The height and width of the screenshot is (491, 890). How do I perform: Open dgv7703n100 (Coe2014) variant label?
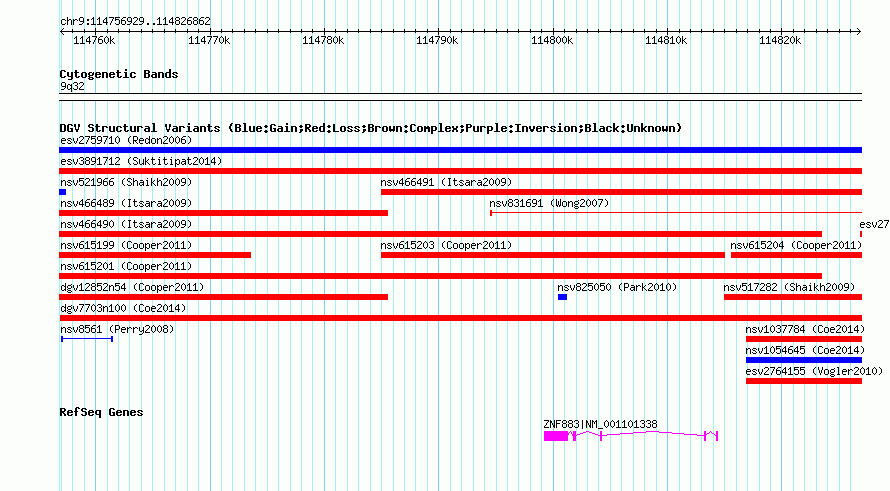[x=123, y=308]
